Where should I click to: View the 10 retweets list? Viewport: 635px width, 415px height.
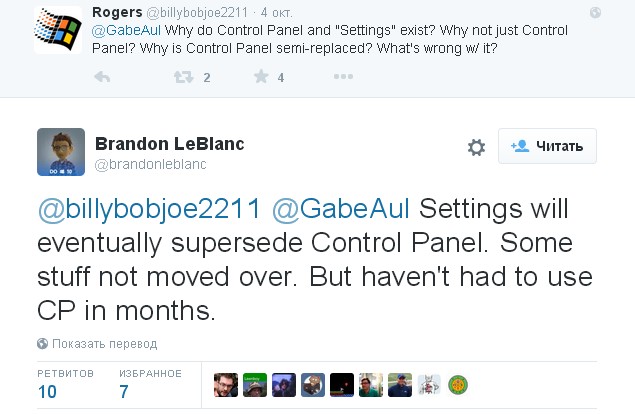(x=47, y=391)
